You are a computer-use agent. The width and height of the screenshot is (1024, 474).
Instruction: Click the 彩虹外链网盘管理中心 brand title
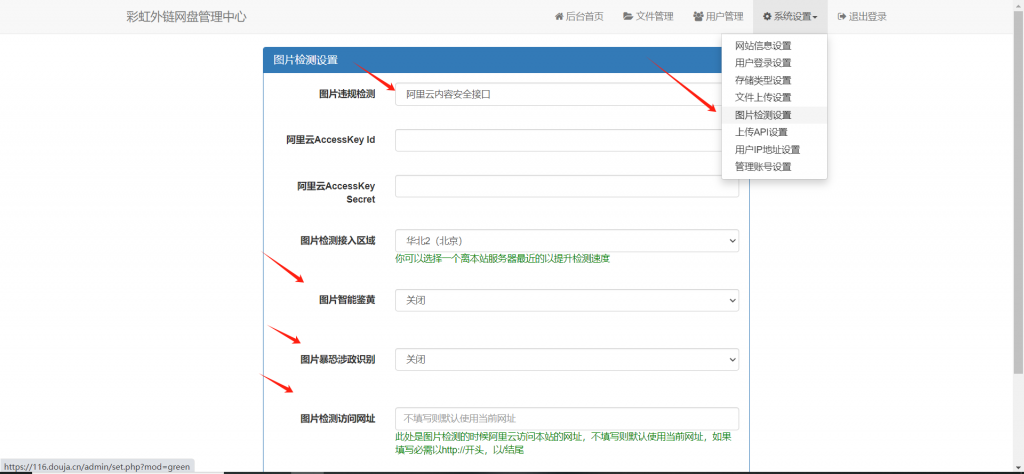point(186,17)
